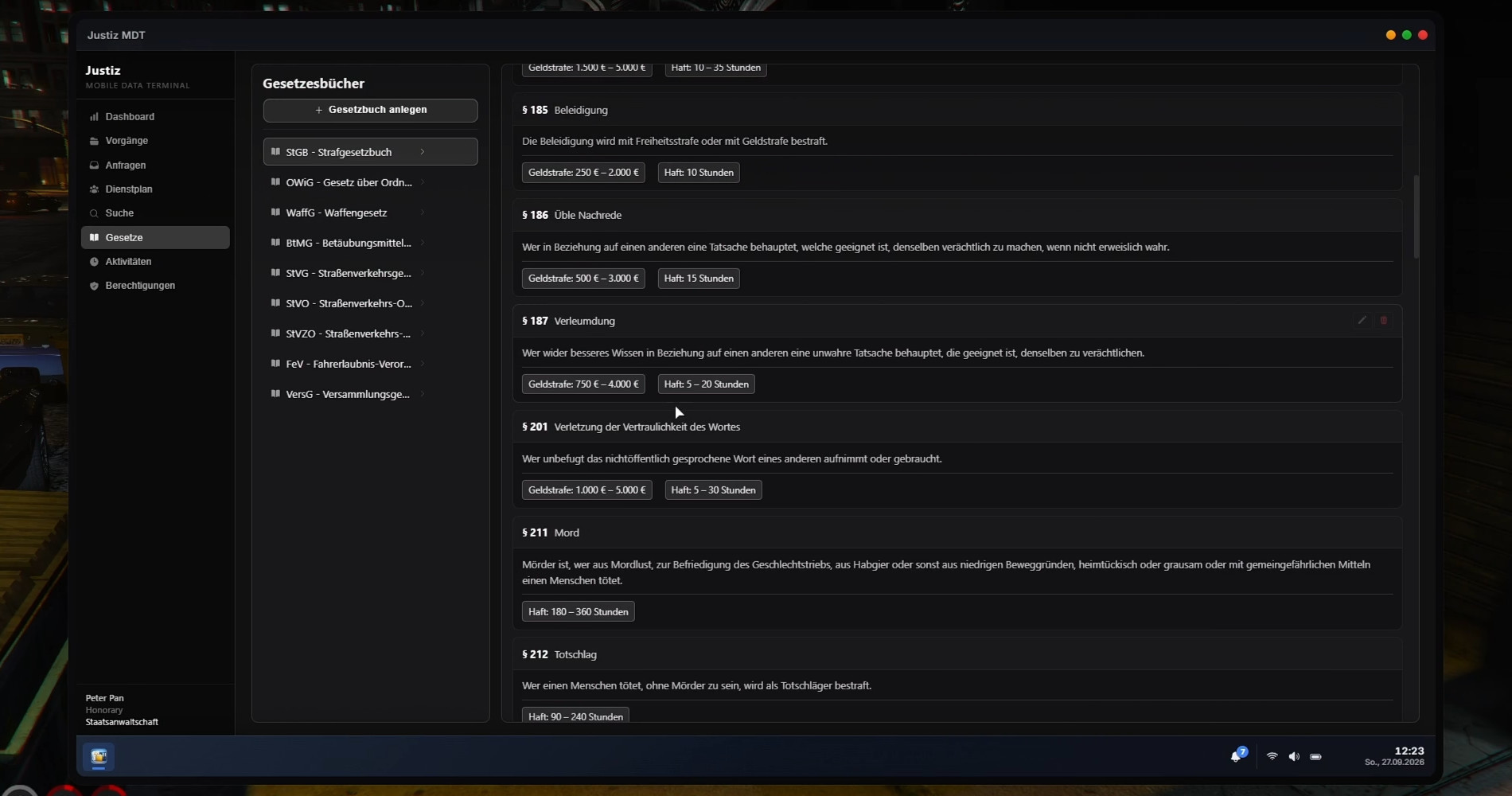Edit § 187 Verleumdung with the pencil icon
Image resolution: width=1512 pixels, height=796 pixels.
[1362, 320]
